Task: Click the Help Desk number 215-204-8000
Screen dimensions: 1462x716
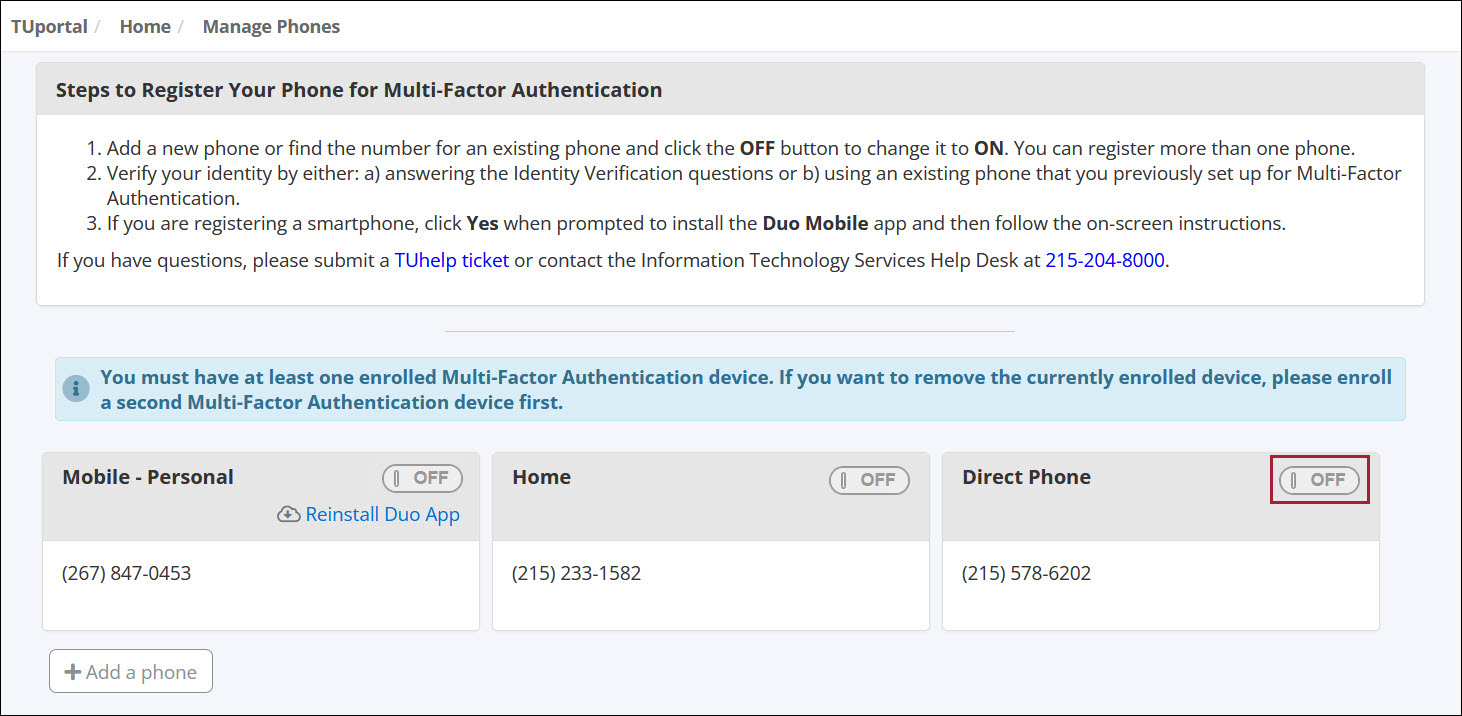Action: click(1105, 261)
